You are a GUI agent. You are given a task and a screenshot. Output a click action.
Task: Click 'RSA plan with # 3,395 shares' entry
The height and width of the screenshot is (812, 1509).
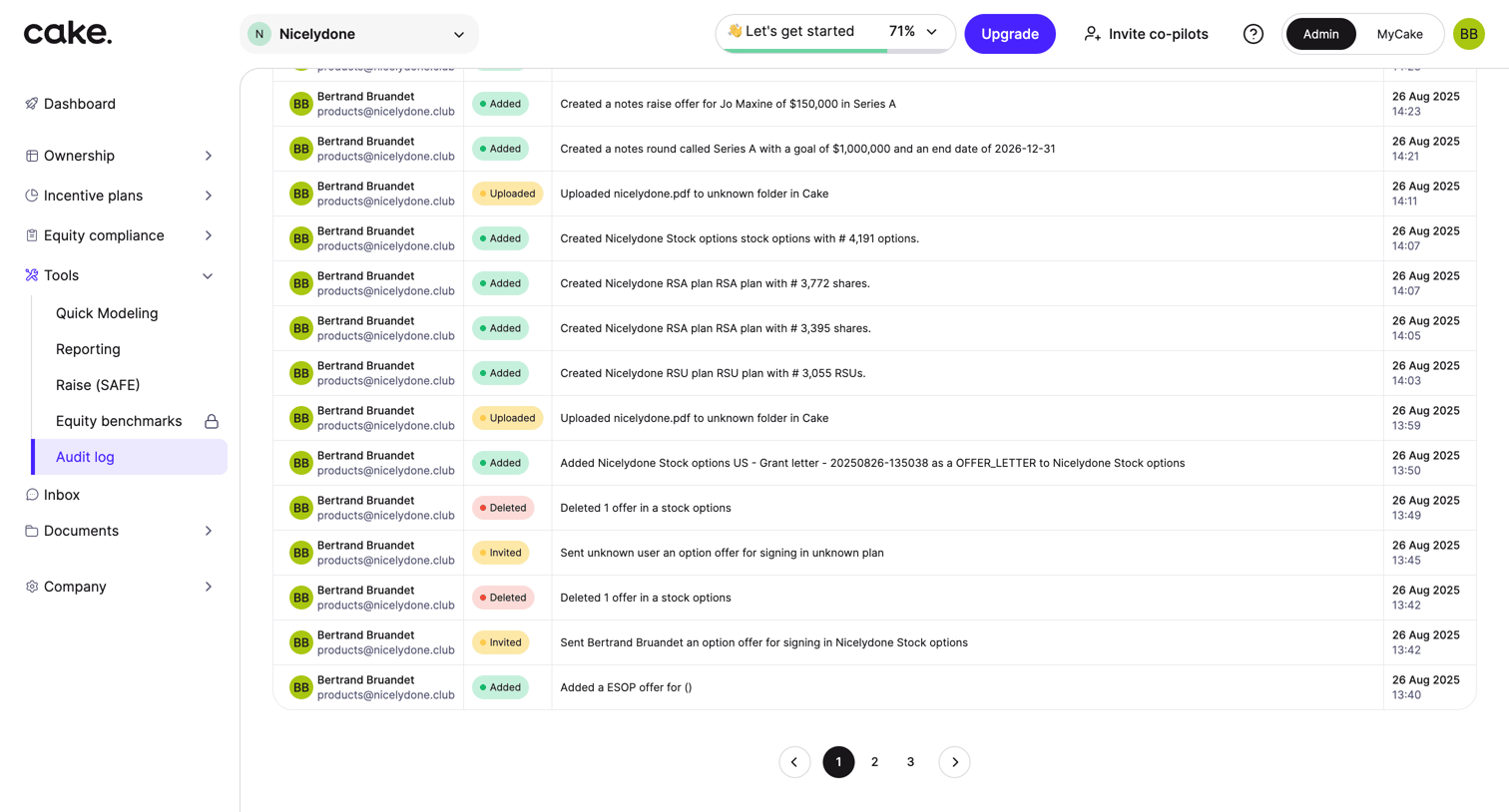click(716, 328)
